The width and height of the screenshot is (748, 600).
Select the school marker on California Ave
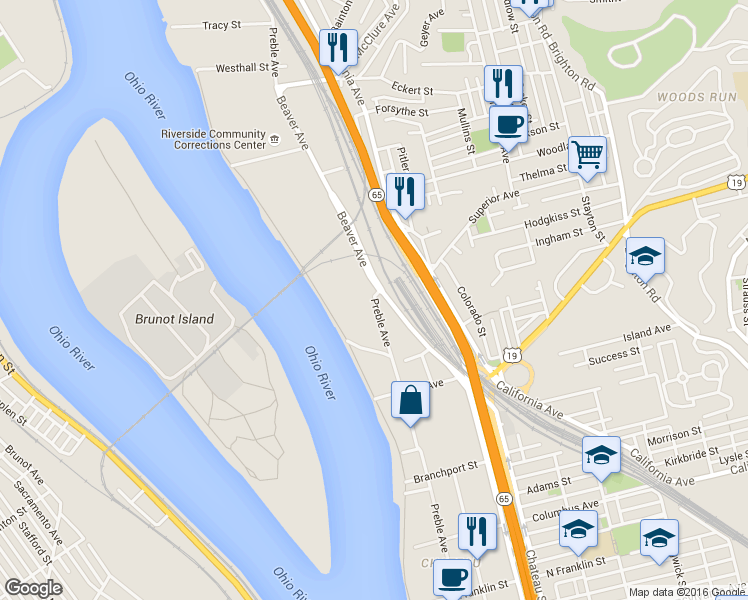602,456
